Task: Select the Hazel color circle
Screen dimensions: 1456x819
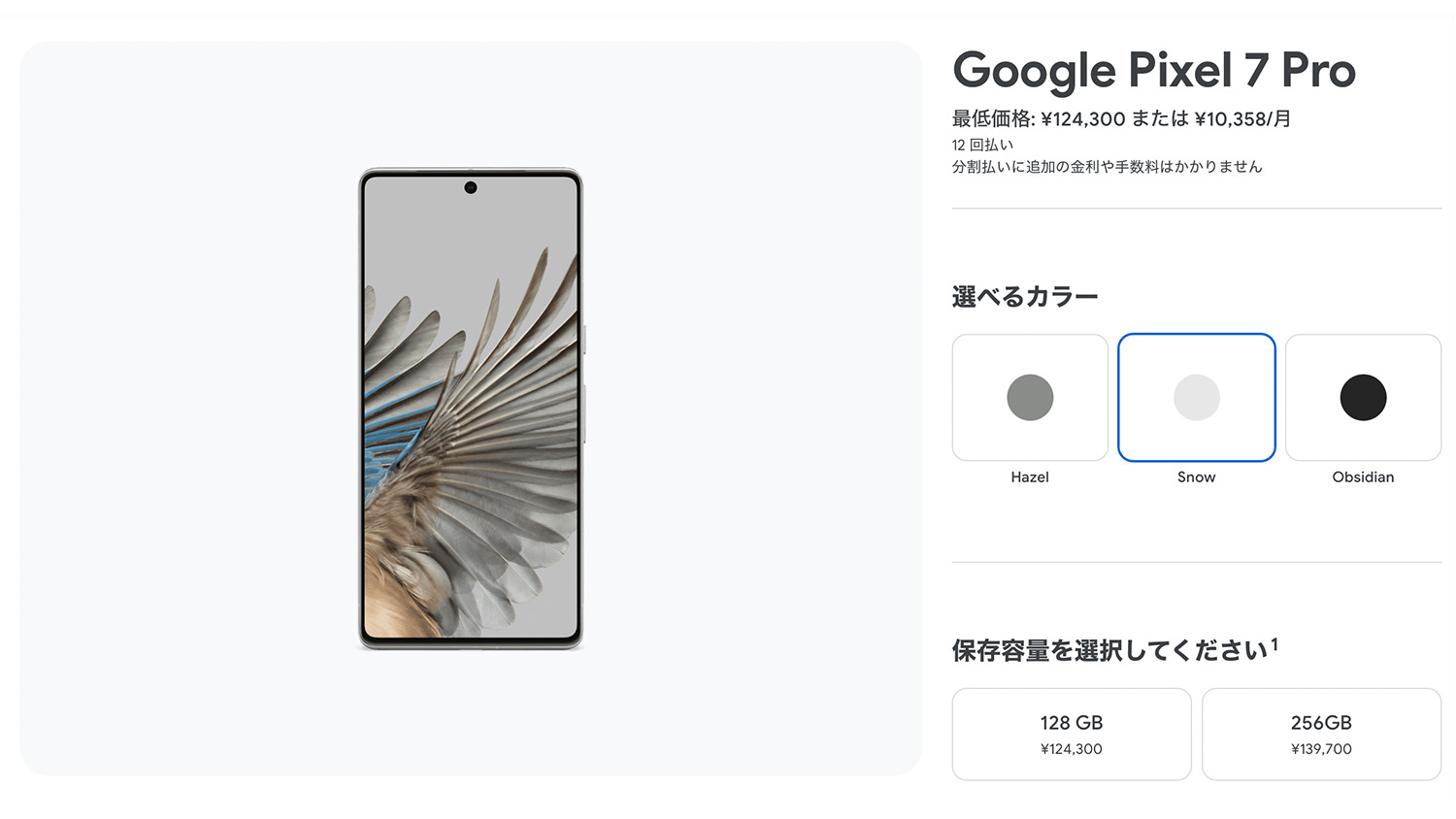Action: (1030, 397)
